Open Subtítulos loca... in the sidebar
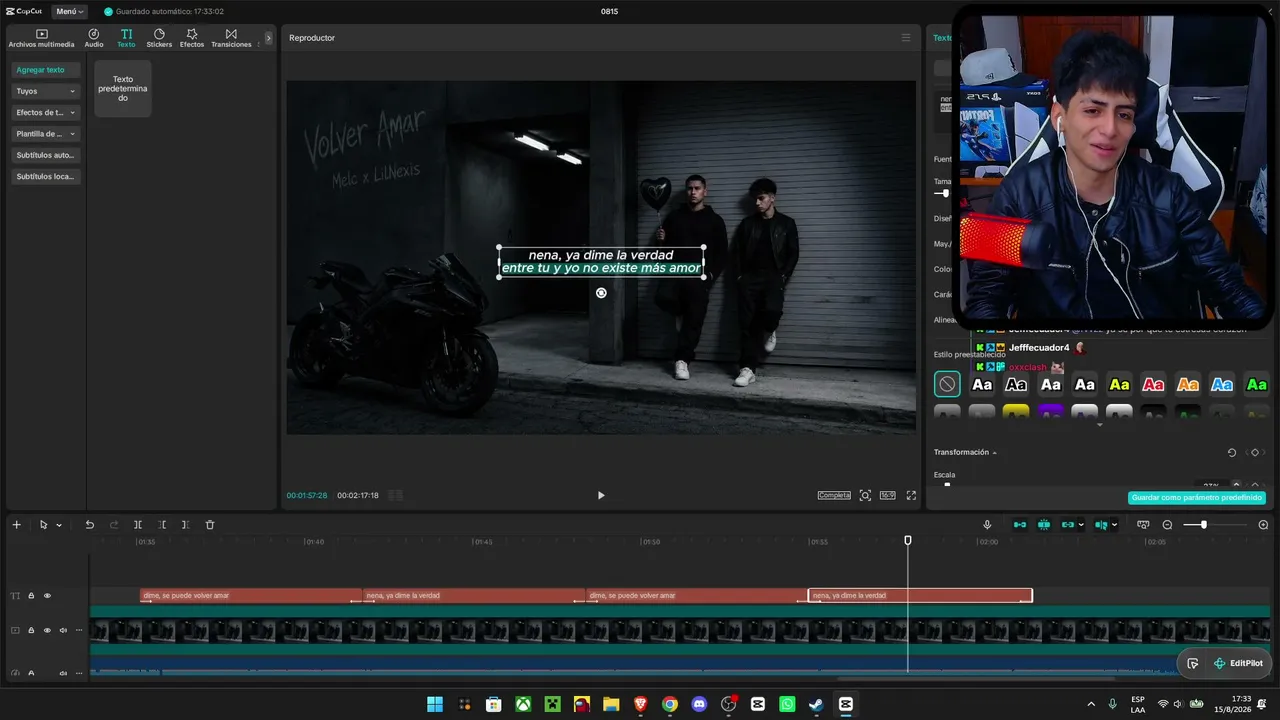The height and width of the screenshot is (720, 1280). [x=45, y=176]
